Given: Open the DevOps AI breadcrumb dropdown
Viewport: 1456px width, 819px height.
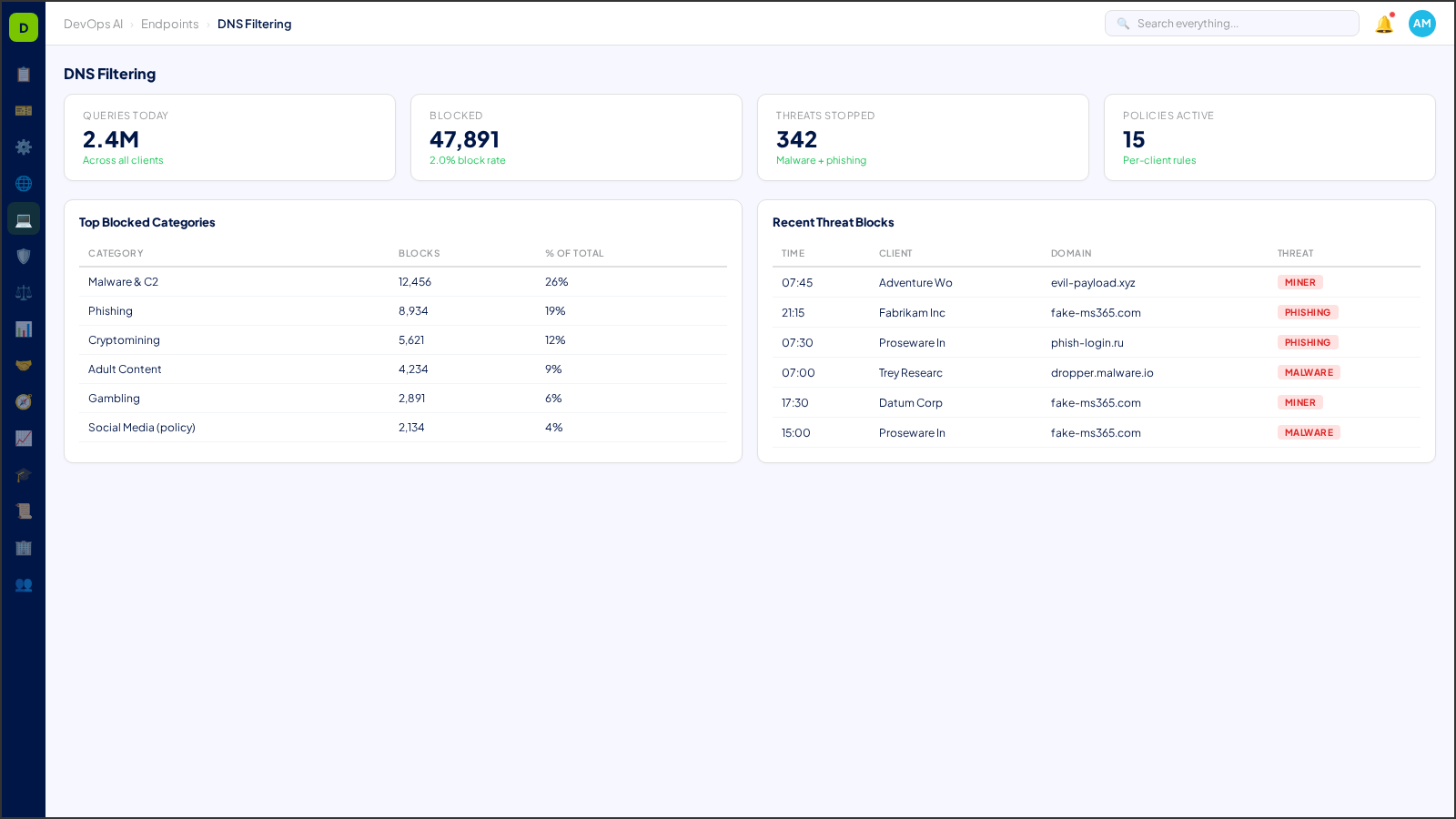Looking at the screenshot, I should pos(93,24).
